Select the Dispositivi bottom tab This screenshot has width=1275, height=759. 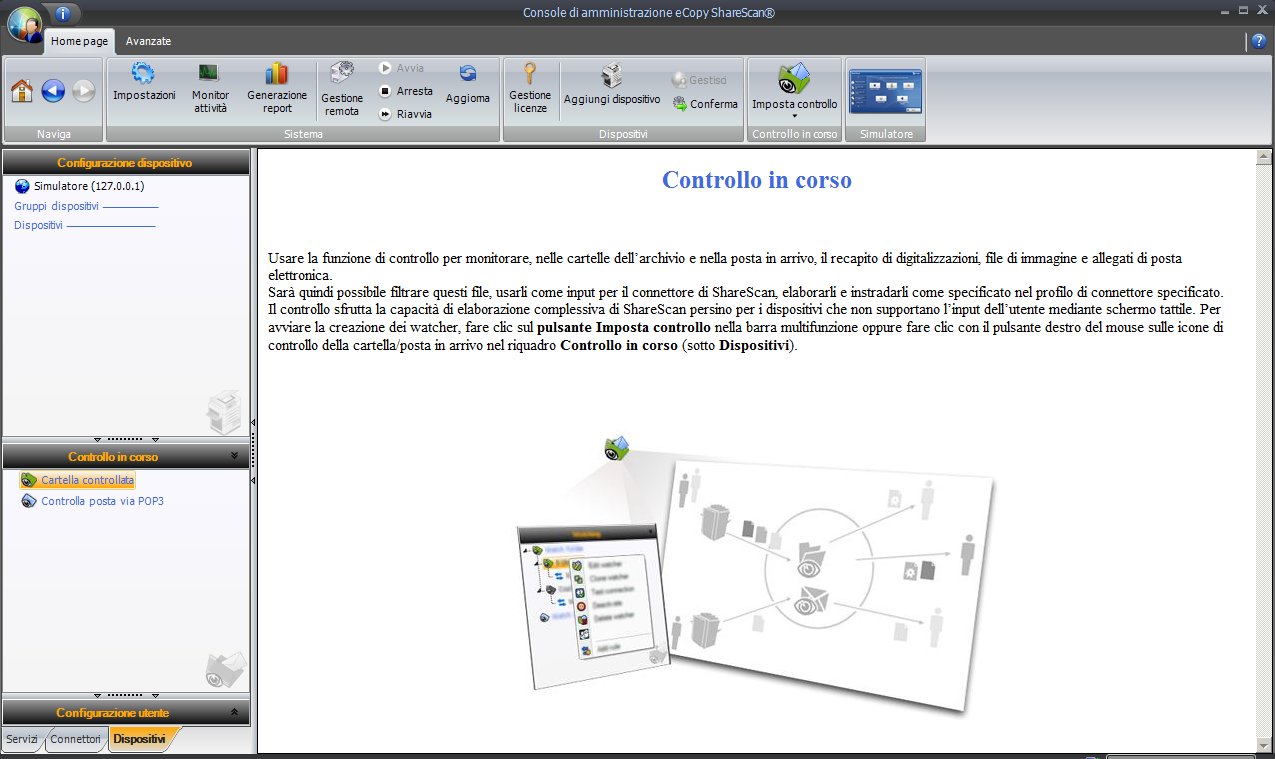click(x=140, y=739)
